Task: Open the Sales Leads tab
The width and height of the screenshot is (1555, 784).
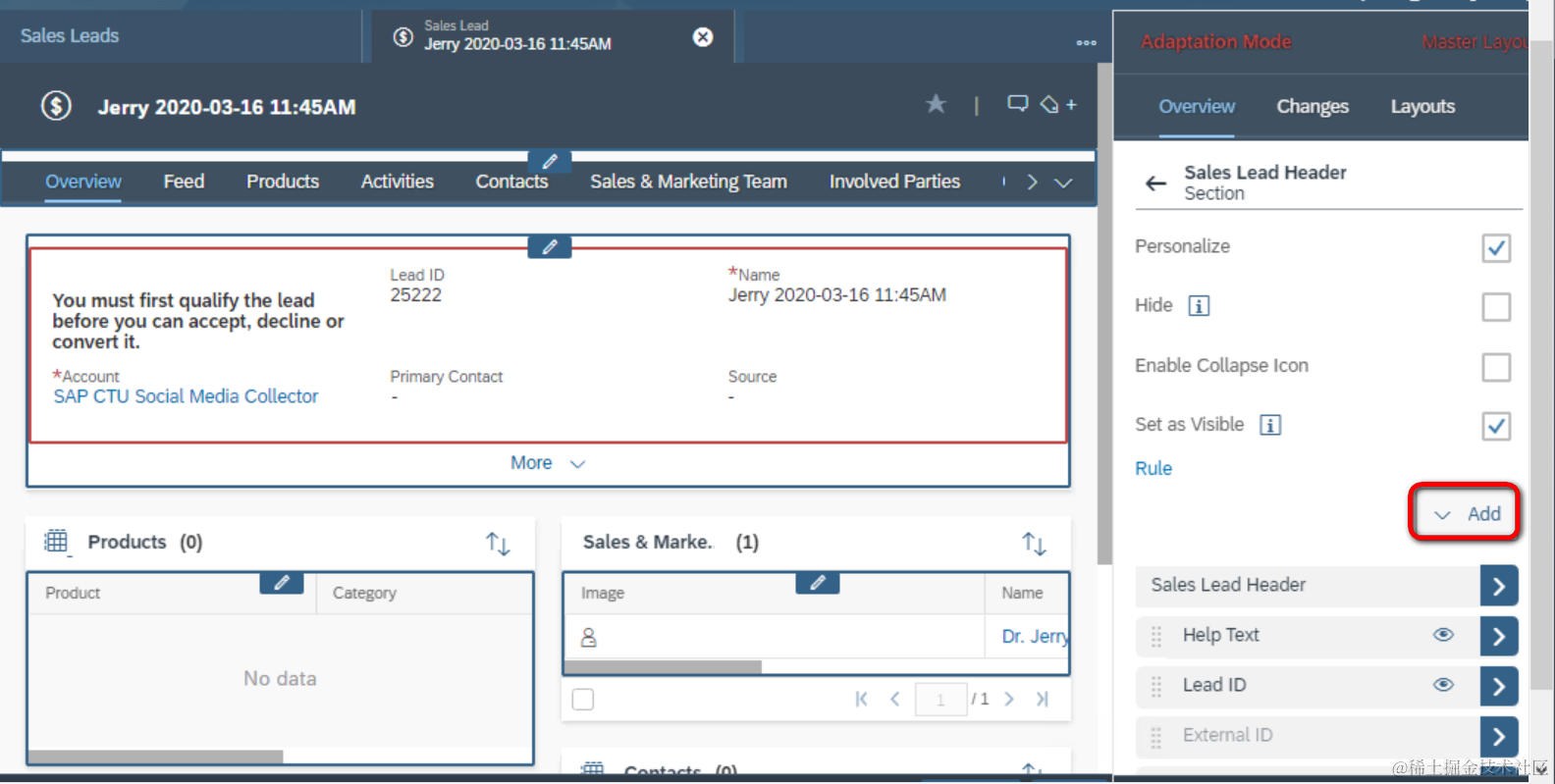Action: click(x=70, y=36)
